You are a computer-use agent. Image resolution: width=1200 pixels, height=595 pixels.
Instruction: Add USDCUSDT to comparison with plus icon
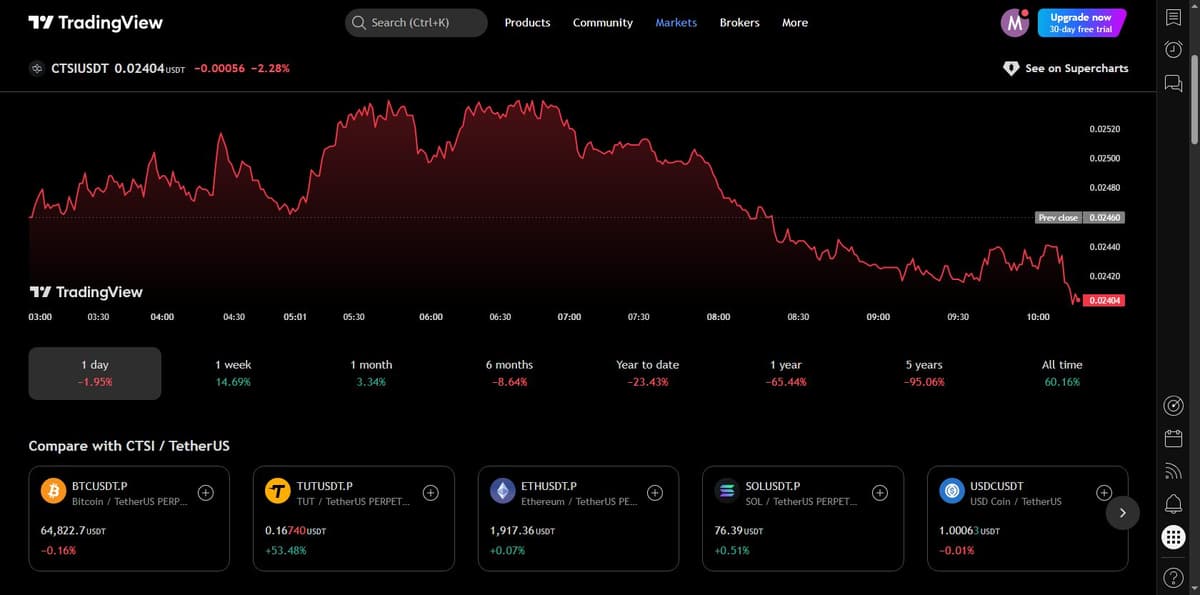1103,492
